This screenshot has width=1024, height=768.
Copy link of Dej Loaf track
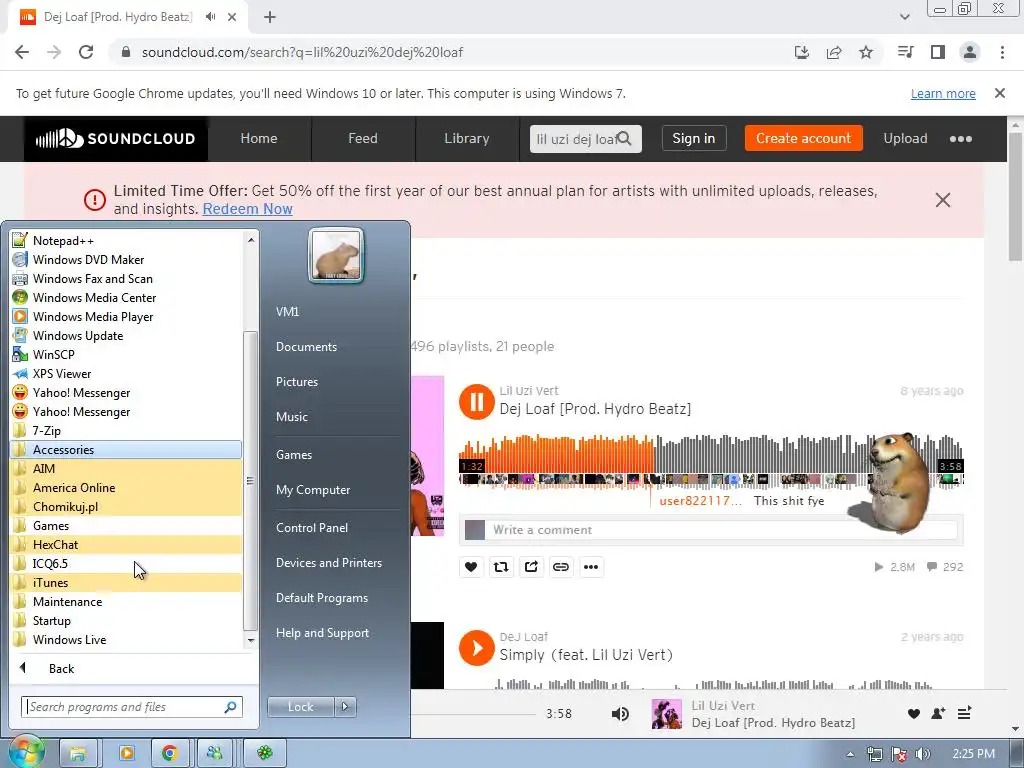pos(561,567)
